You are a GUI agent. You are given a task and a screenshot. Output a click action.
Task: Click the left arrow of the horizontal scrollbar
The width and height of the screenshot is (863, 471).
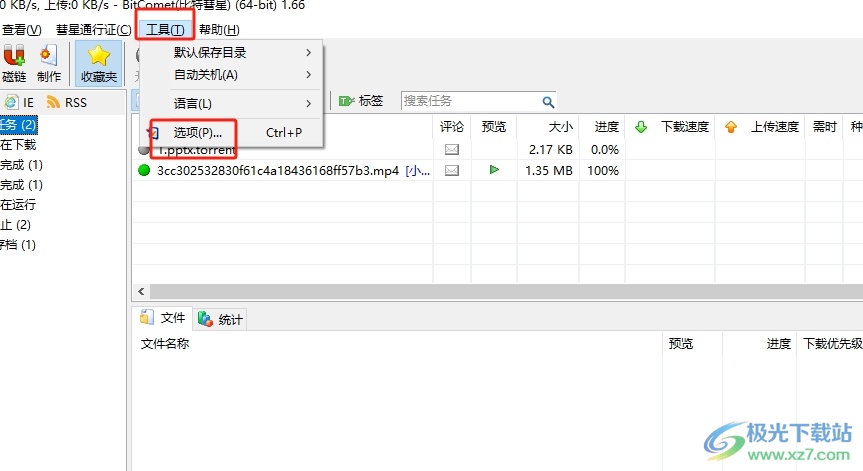141,292
